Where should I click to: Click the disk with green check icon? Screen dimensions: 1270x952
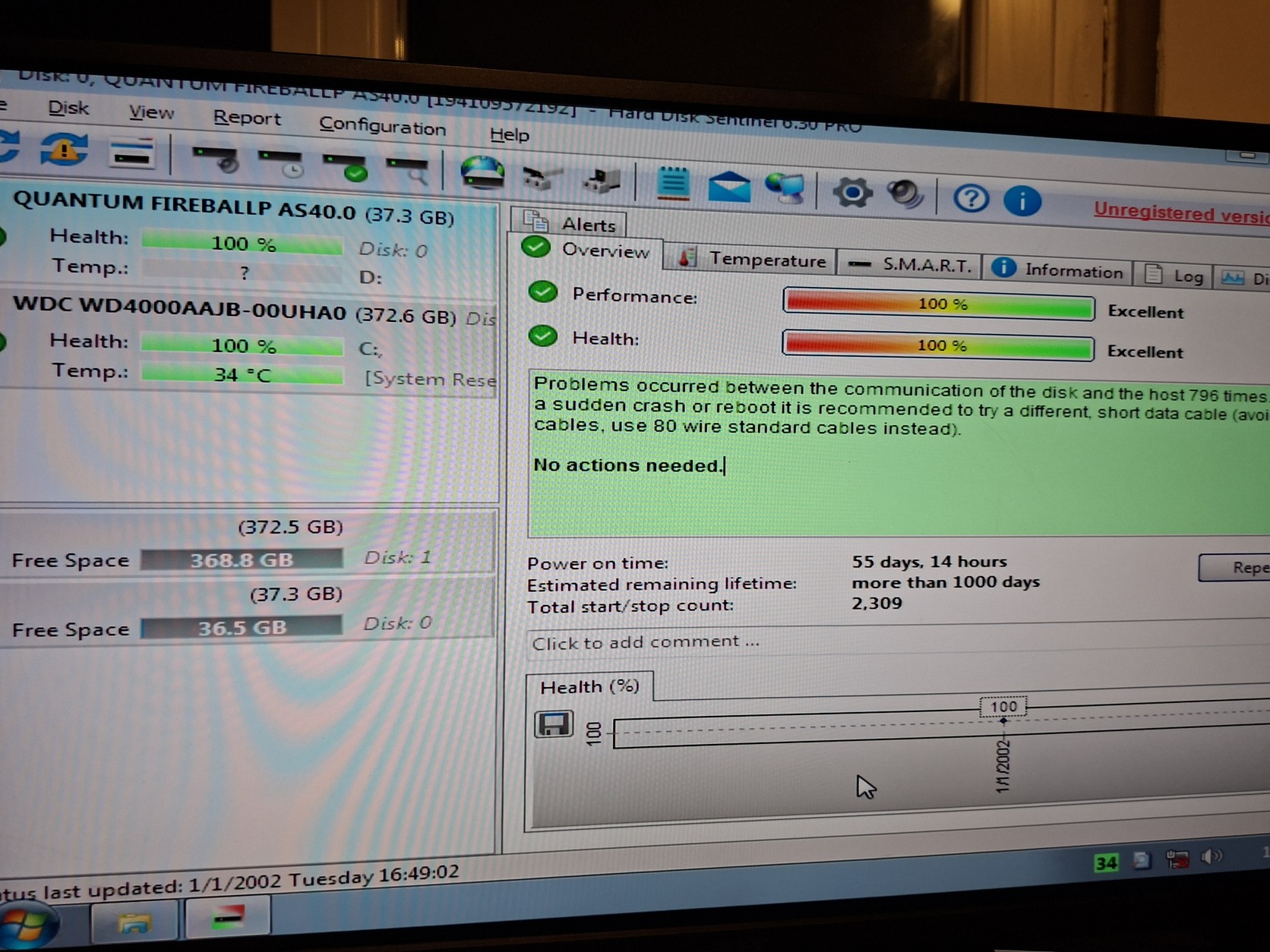pos(346,167)
